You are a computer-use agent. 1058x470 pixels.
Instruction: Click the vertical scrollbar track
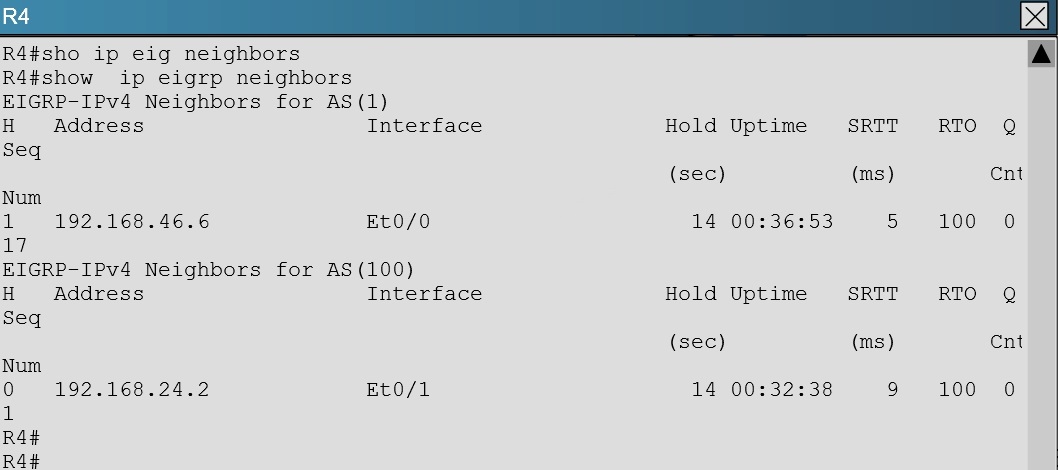[1041, 270]
